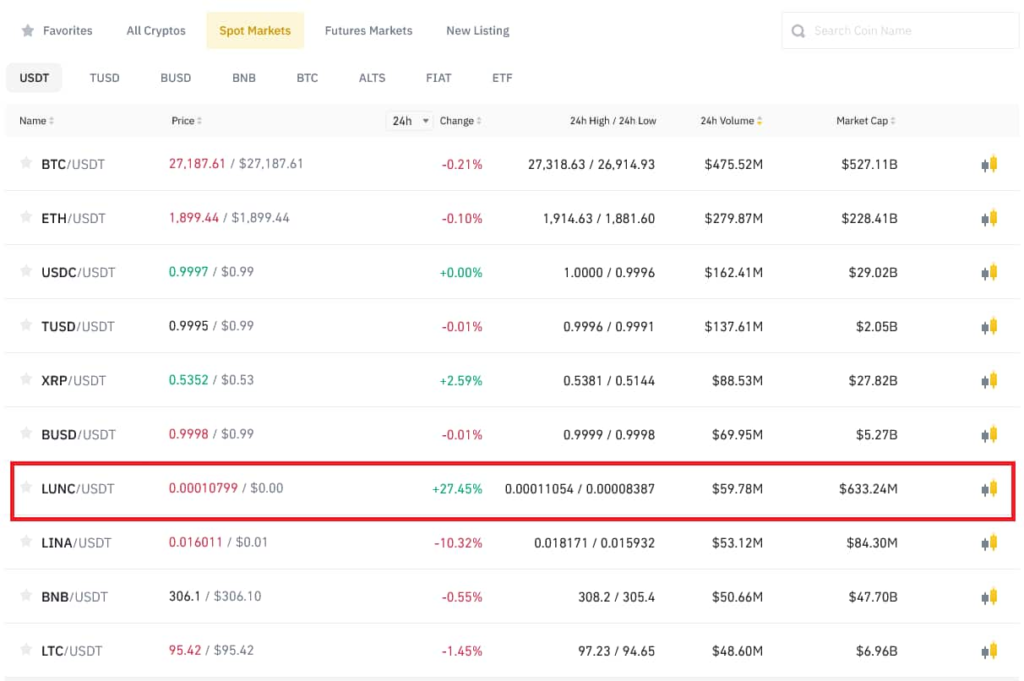The image size is (1024, 681).
Task: Favorite TUSD/USDT with its star
Action: coord(26,325)
